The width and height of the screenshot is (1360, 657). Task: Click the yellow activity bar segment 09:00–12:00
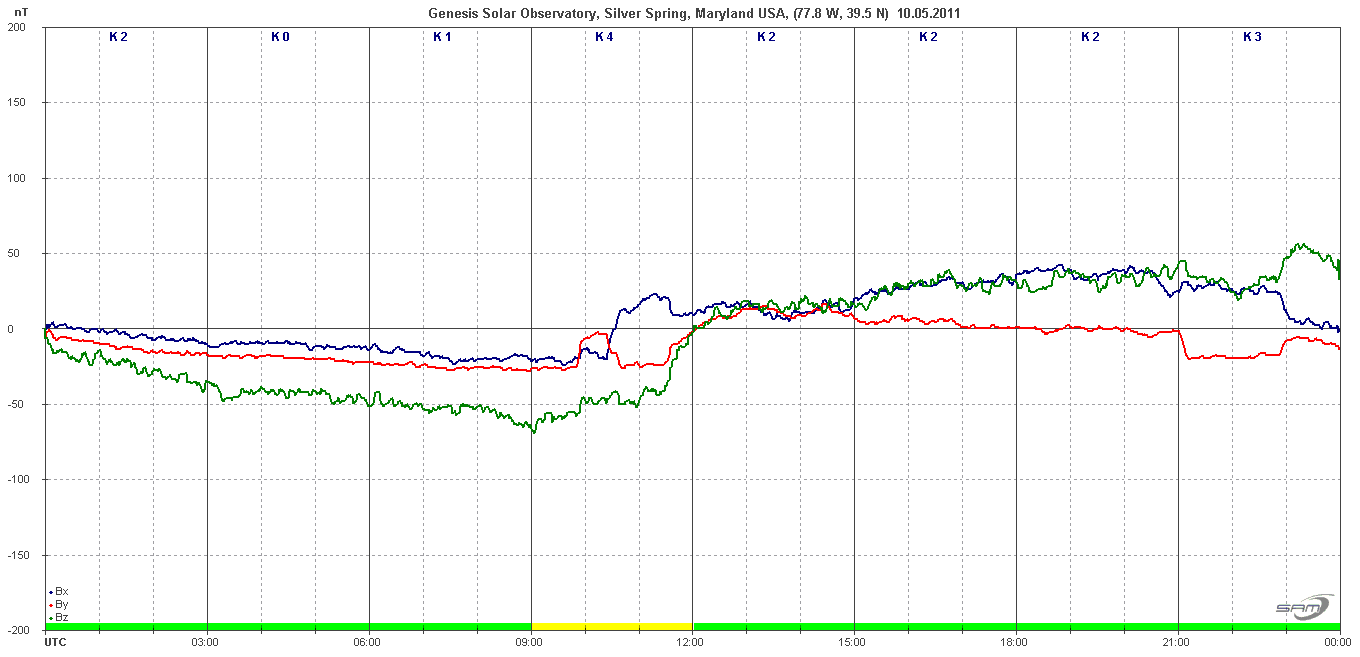tap(611, 626)
